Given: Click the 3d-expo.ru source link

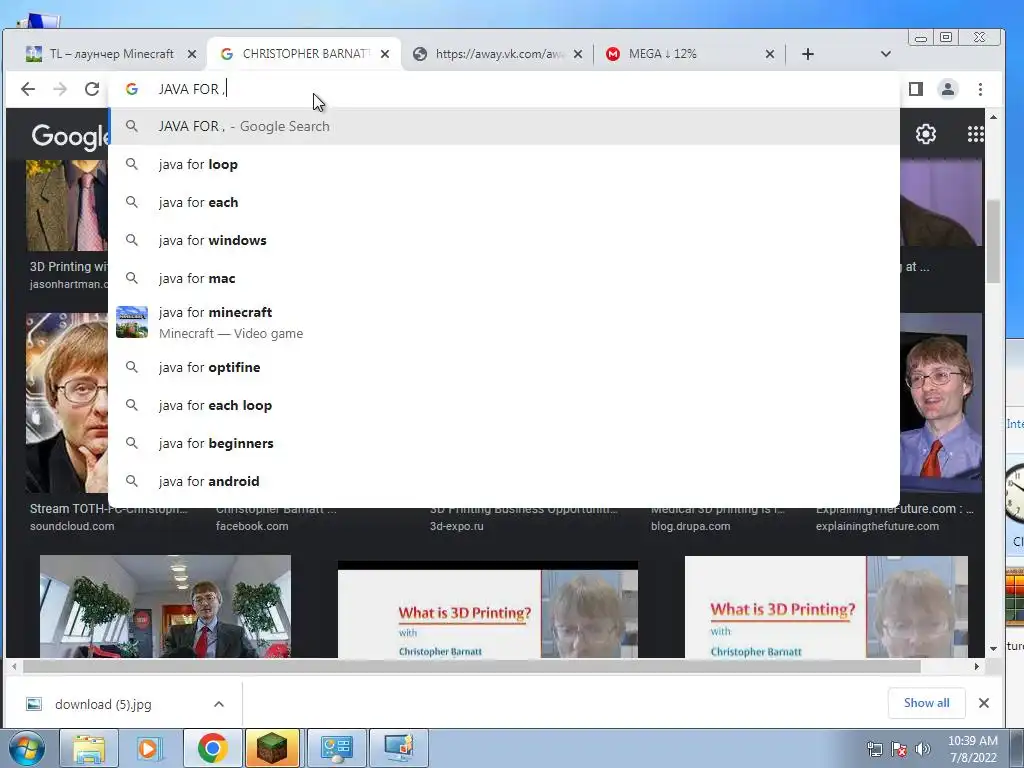Looking at the screenshot, I should [456, 526].
